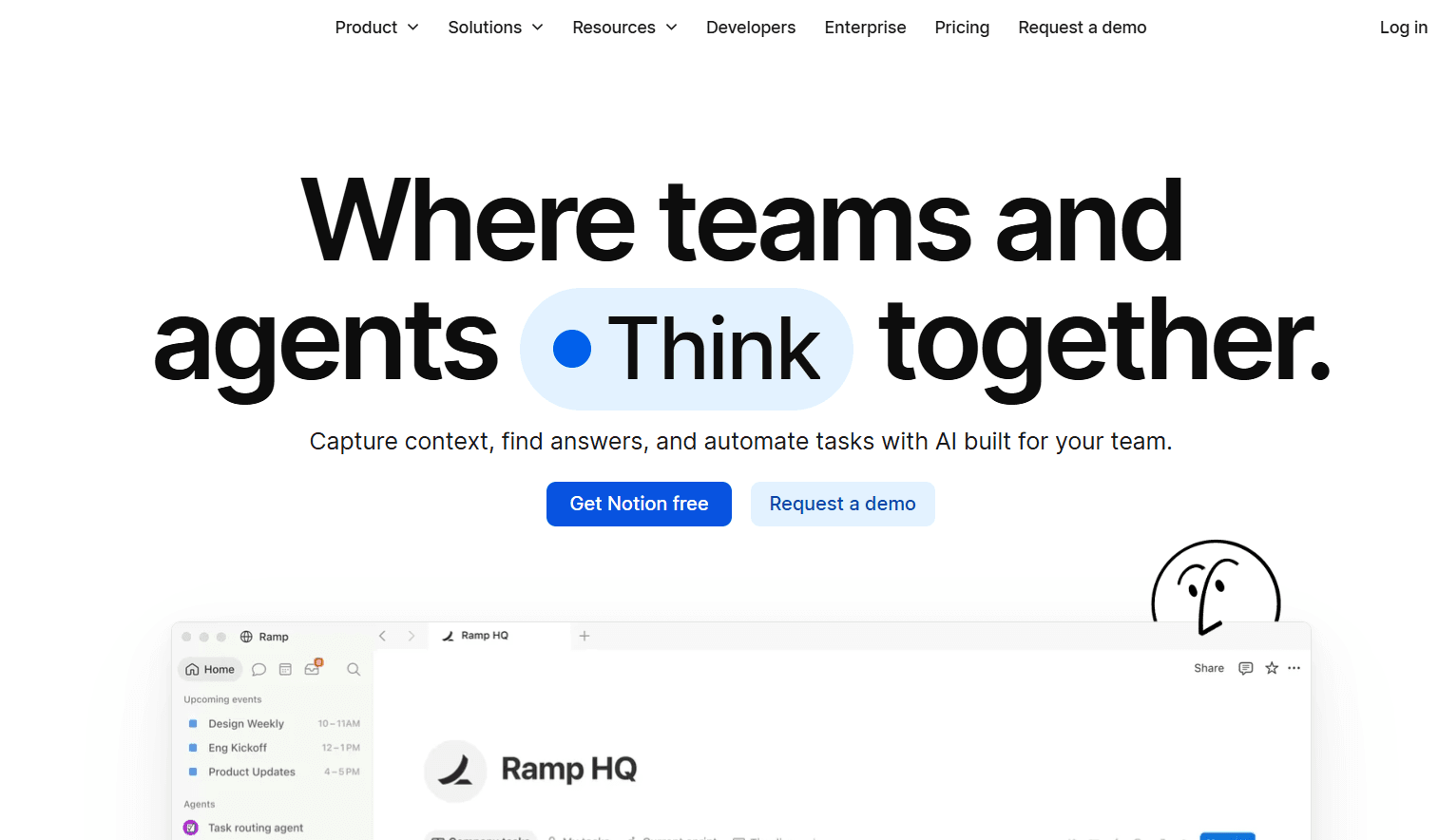This screenshot has height=840, width=1438.
Task: Open the inbox icon with orange badge
Action: [x=313, y=668]
